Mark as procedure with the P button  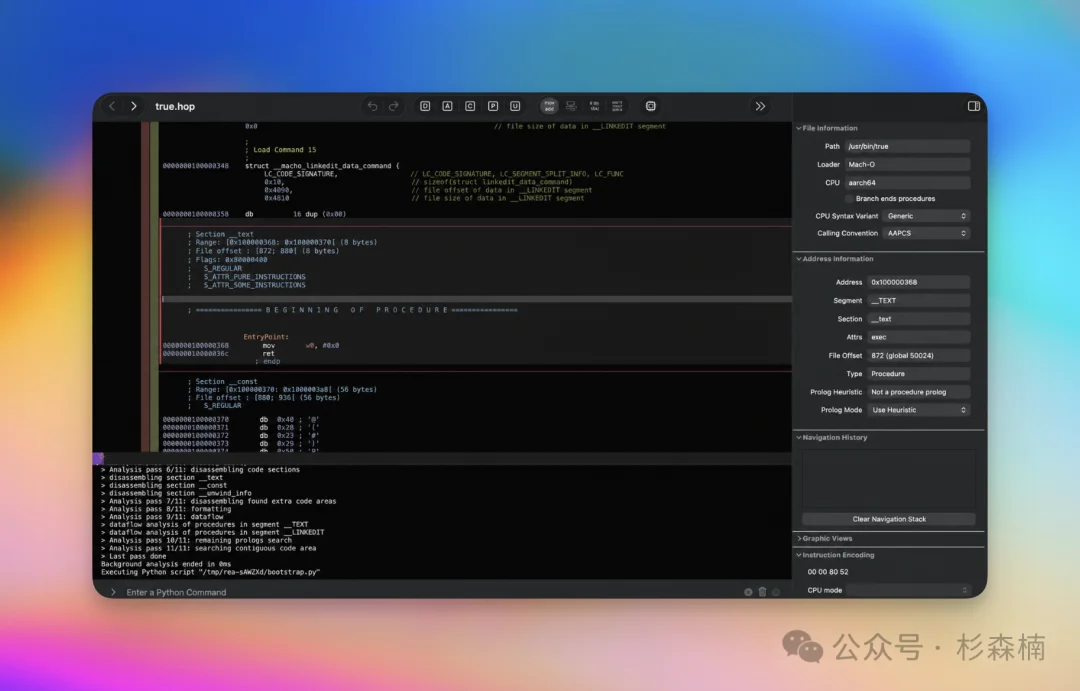[492, 106]
